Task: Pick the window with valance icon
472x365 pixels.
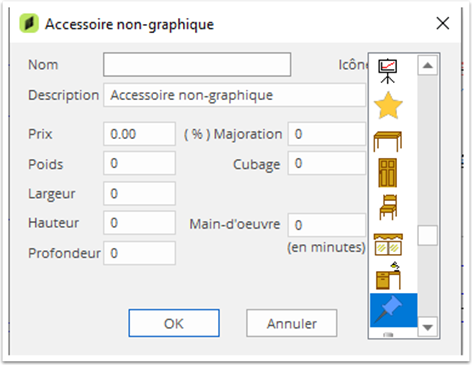Action: pos(388,245)
